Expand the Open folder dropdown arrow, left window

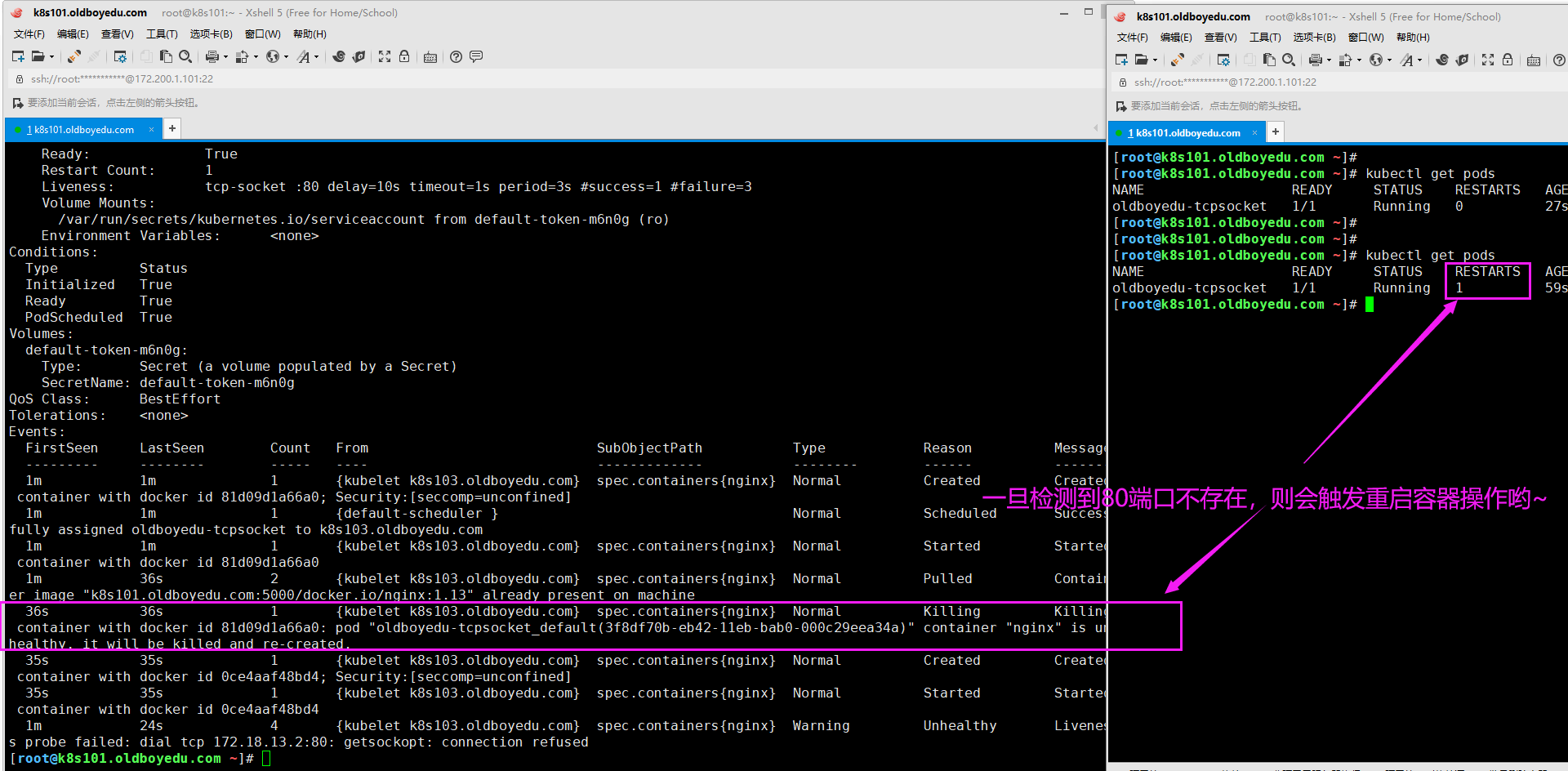[x=52, y=56]
